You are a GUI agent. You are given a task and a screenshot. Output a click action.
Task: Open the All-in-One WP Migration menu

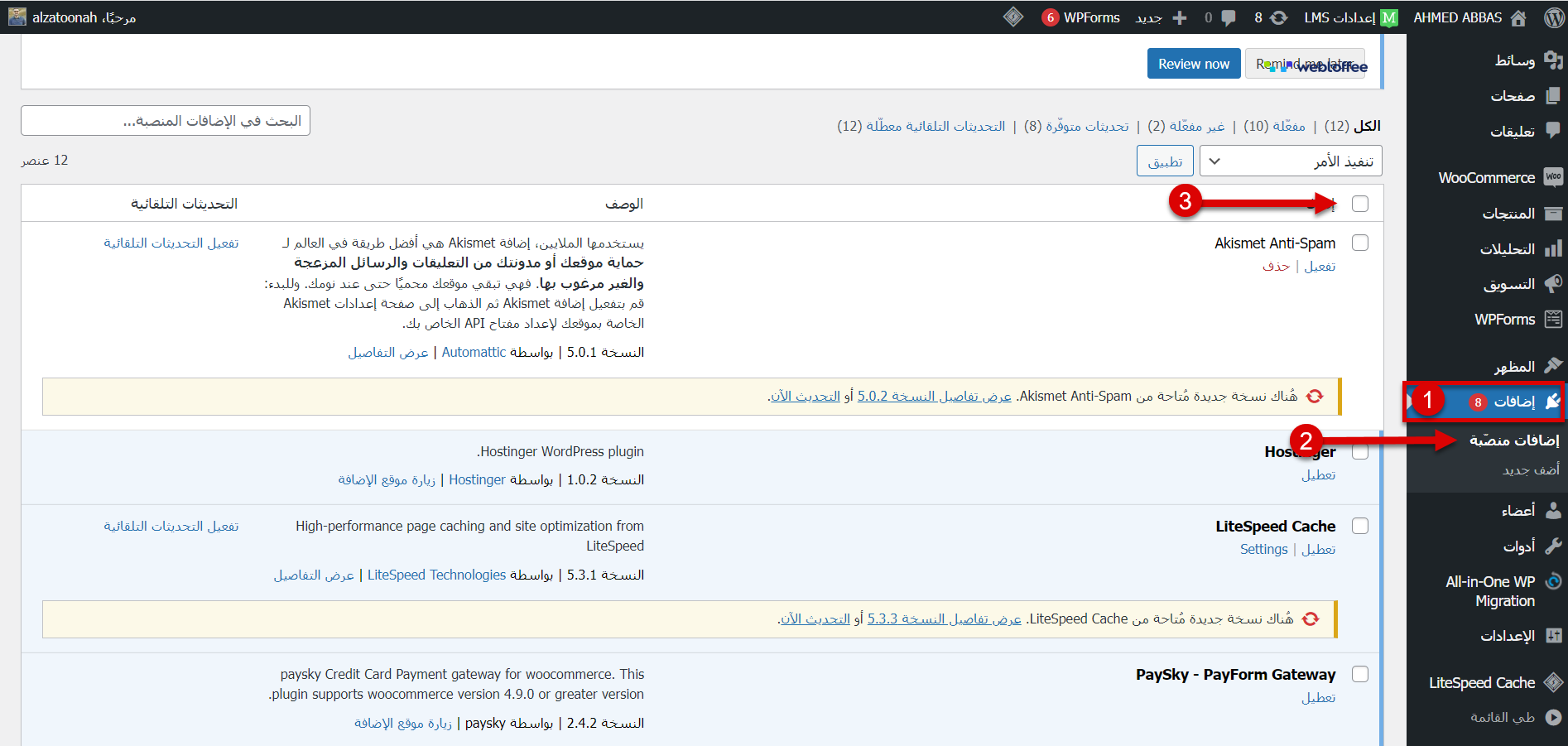coord(1490,591)
